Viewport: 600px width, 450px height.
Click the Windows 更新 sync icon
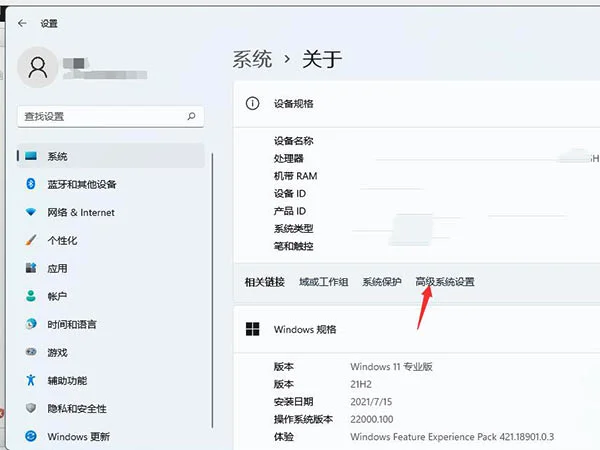[x=31, y=436]
